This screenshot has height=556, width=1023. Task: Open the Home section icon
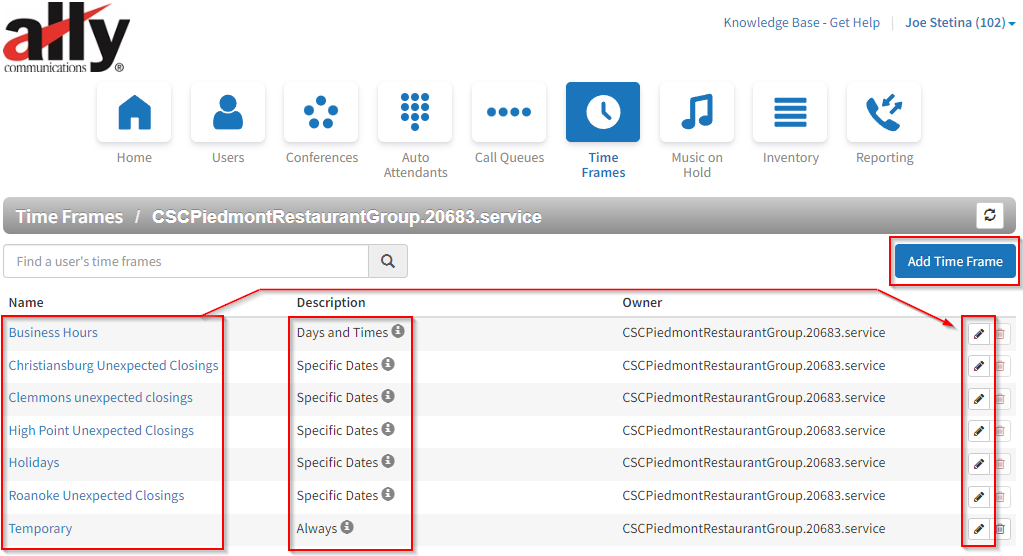point(134,112)
